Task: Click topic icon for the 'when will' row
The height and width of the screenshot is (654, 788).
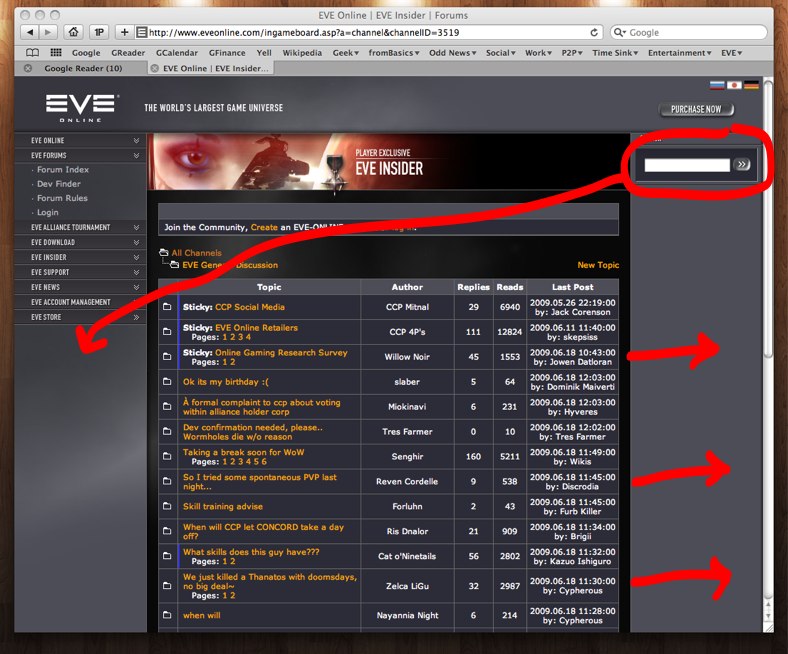Action: click(x=167, y=615)
